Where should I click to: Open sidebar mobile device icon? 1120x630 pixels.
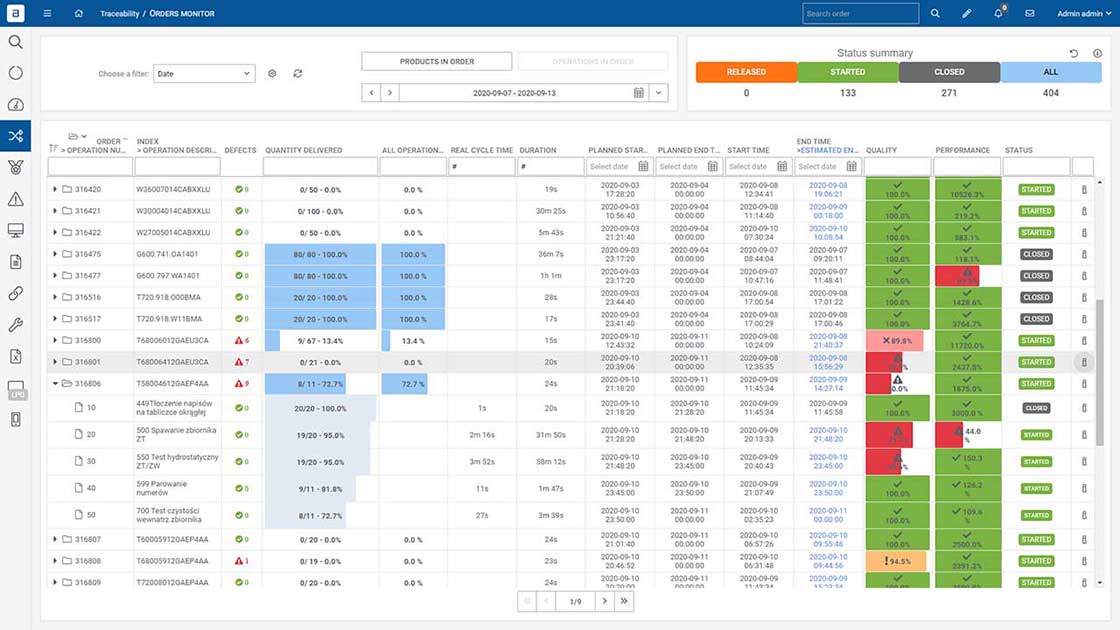[15, 419]
